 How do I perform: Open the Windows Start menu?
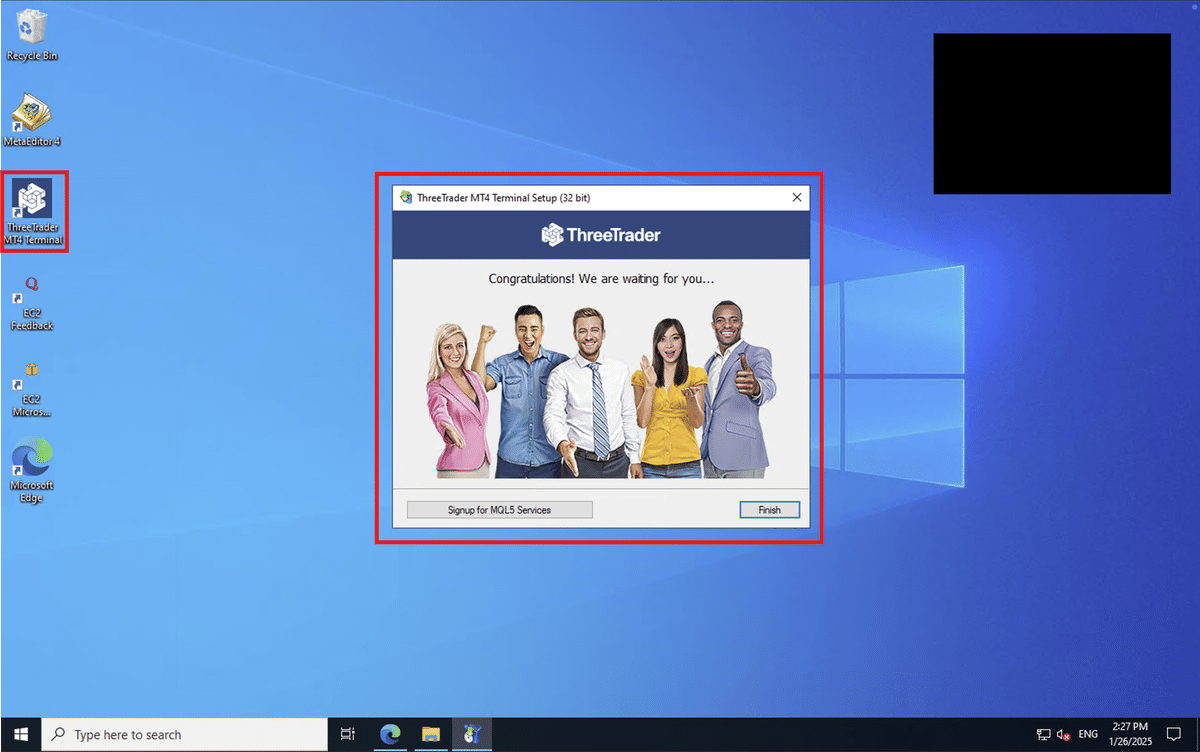click(x=20, y=734)
